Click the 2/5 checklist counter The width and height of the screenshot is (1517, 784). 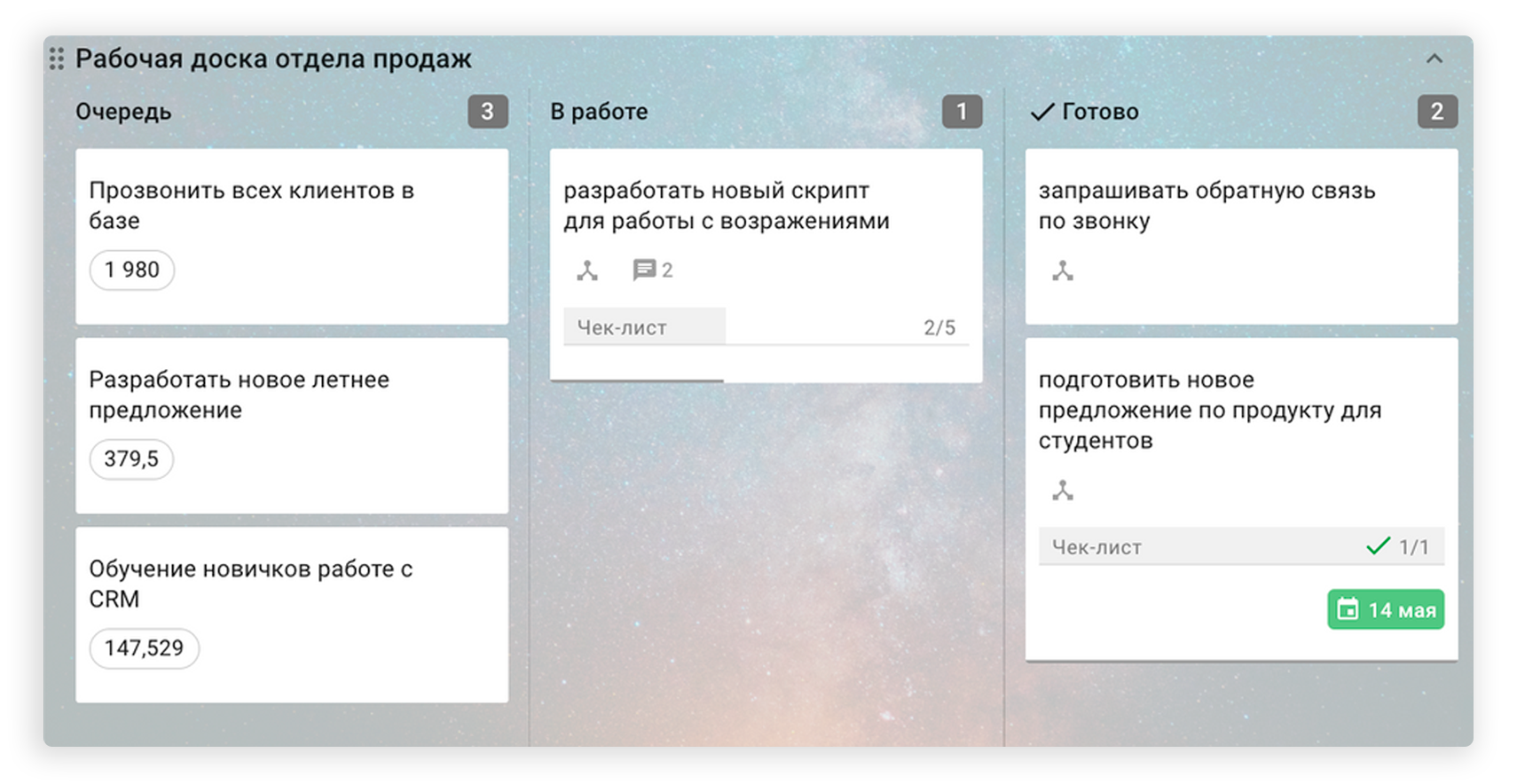point(939,328)
